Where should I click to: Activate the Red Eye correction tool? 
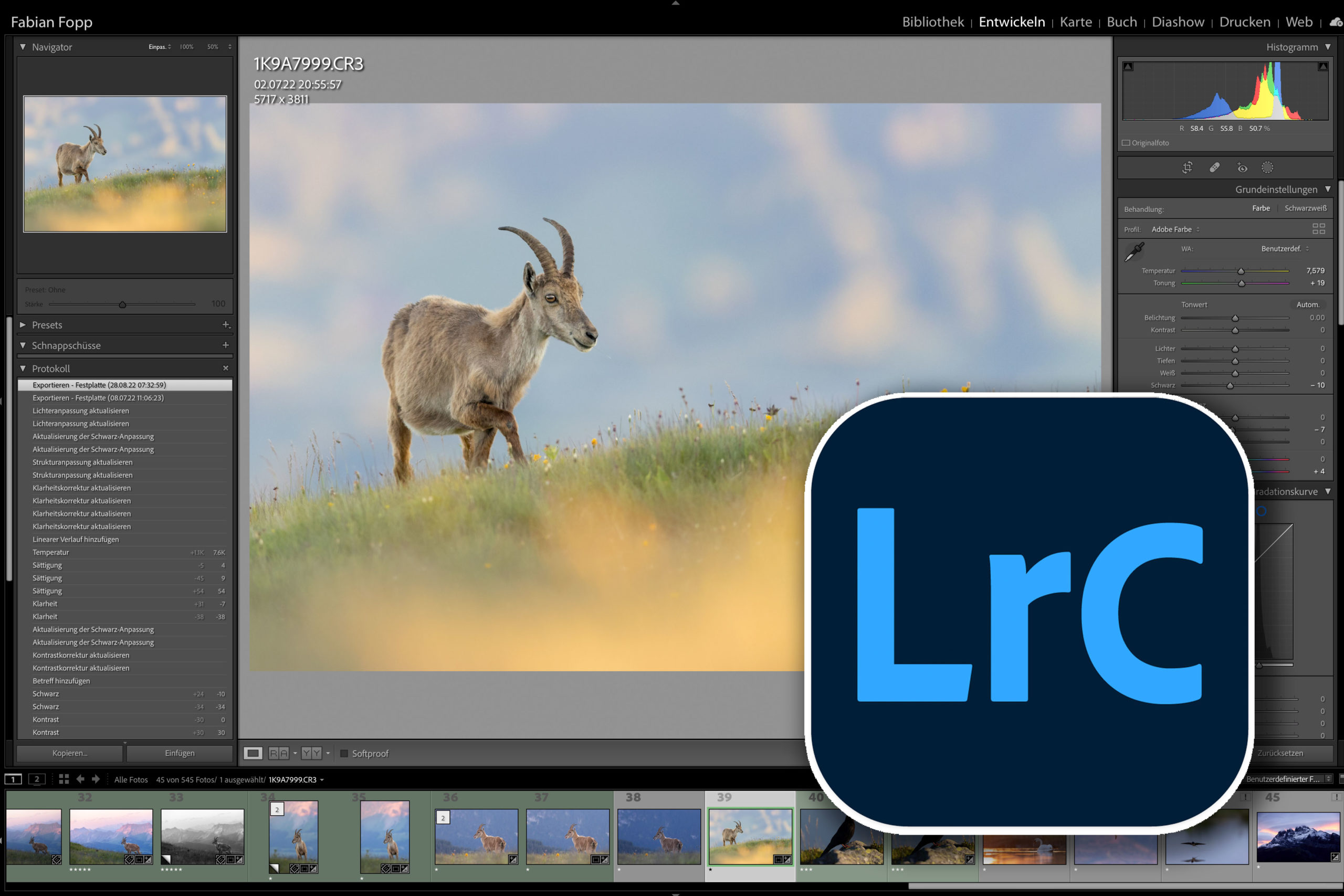pyautogui.click(x=1242, y=167)
